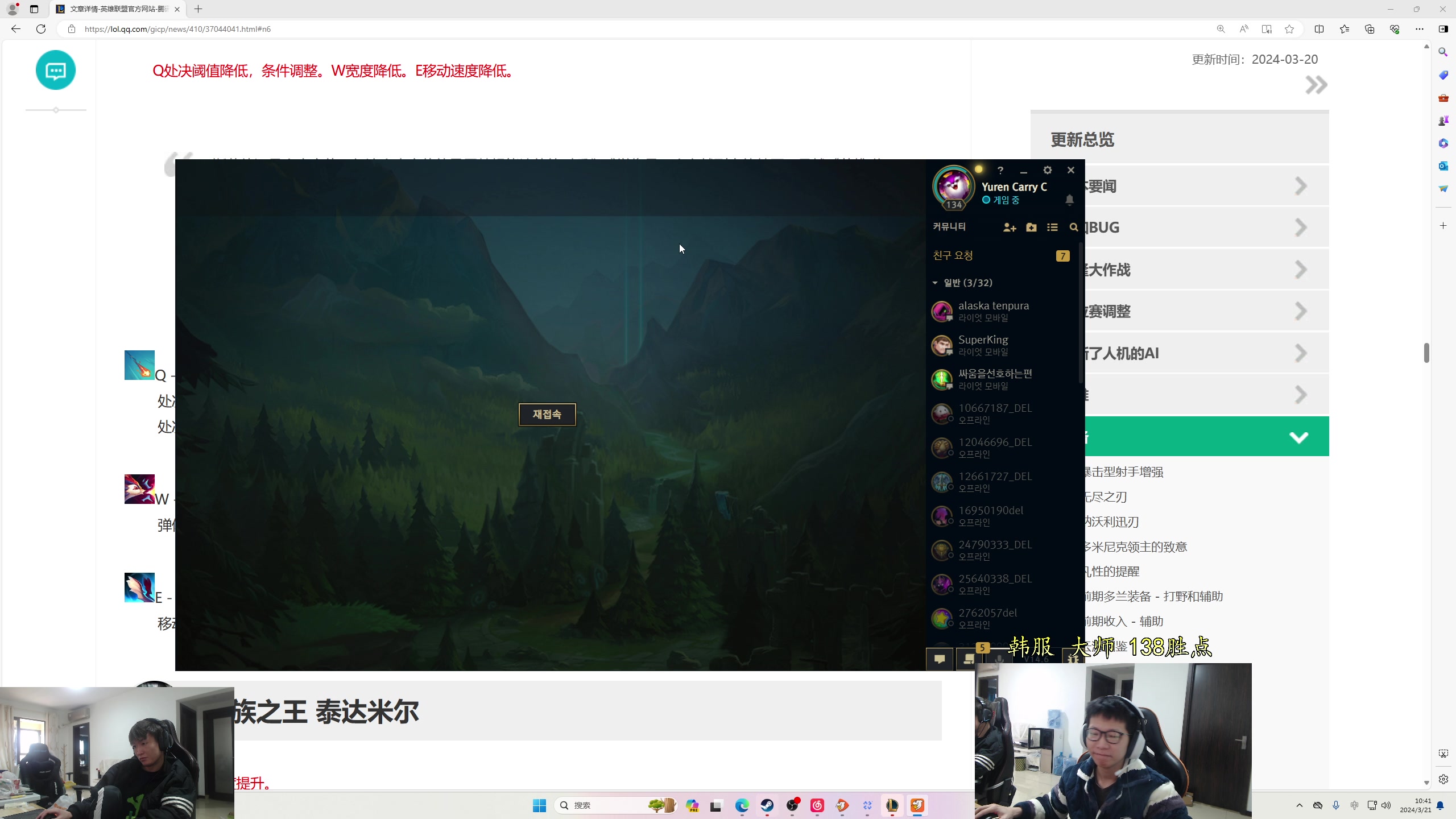
Task: Open Edge Favorites list
Action: [x=1345, y=29]
